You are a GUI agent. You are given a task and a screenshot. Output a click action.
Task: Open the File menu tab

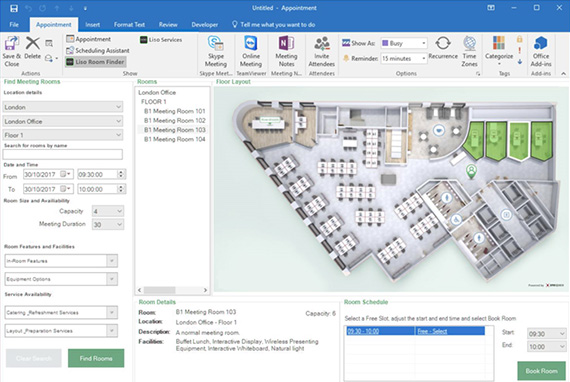click(14, 25)
